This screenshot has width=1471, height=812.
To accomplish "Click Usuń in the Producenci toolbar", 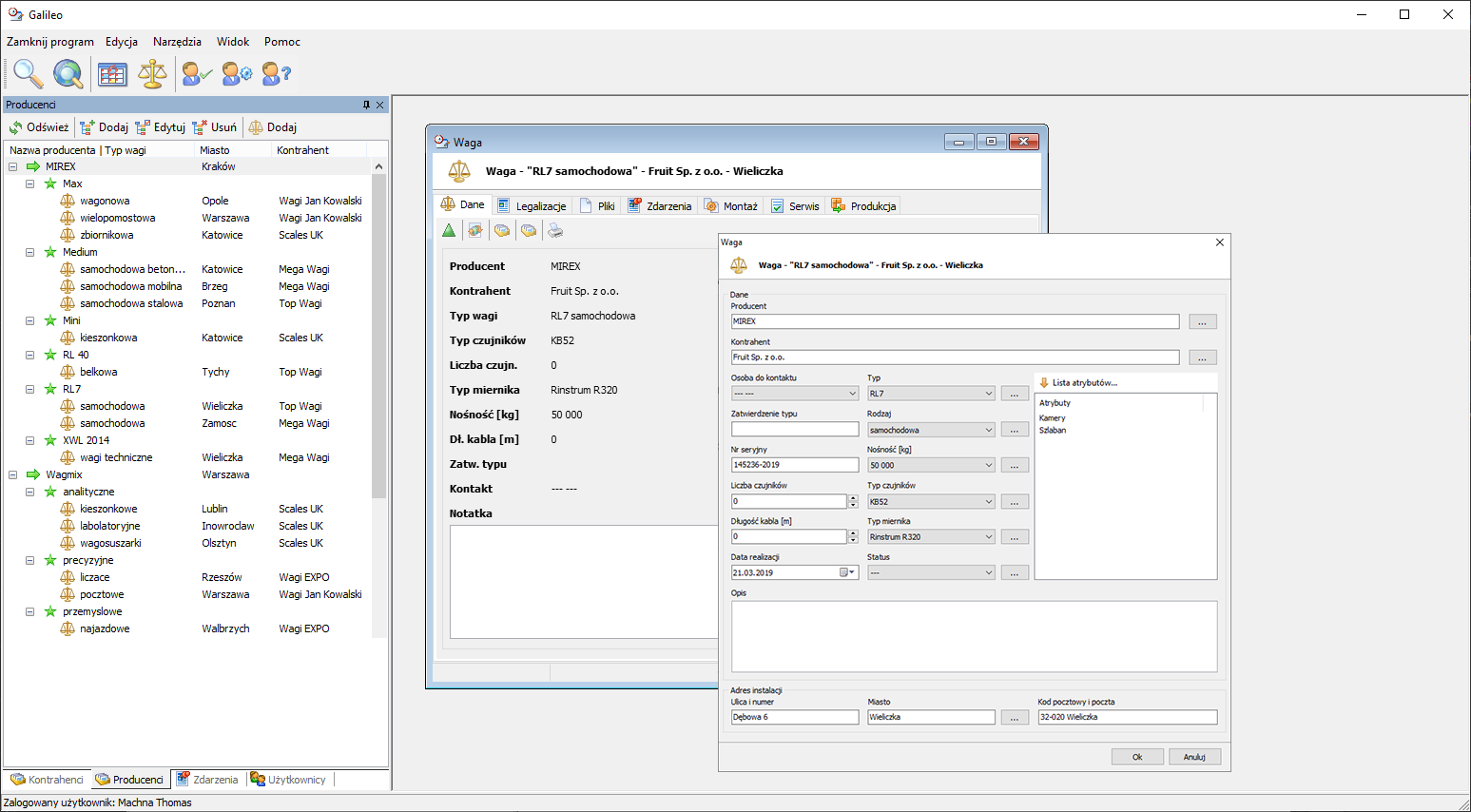I will point(215,127).
